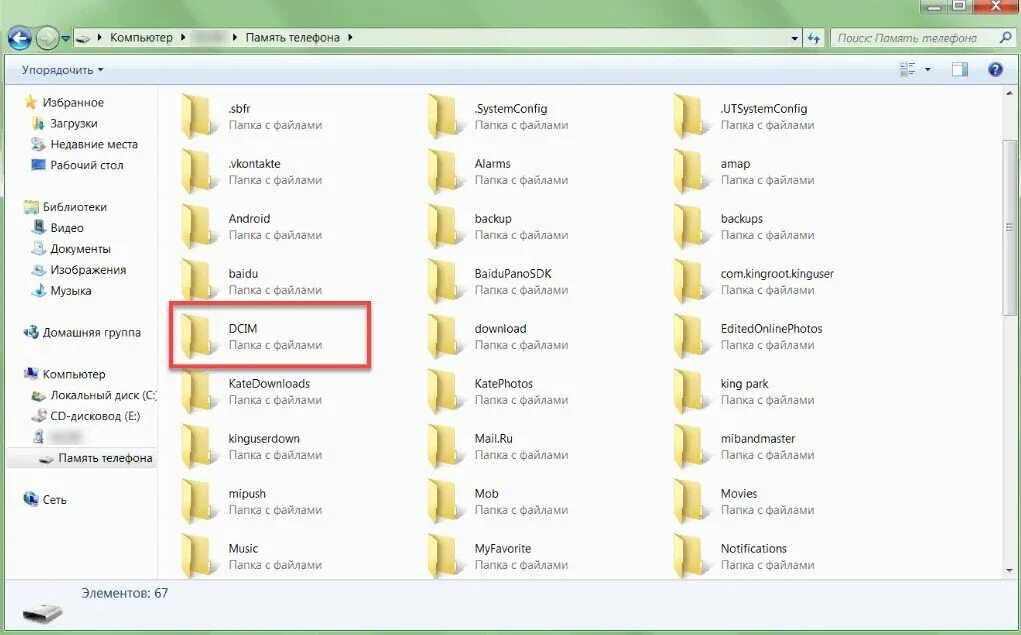This screenshot has width=1021, height=635.
Task: Select the Alarms folder icon
Action: [443, 171]
